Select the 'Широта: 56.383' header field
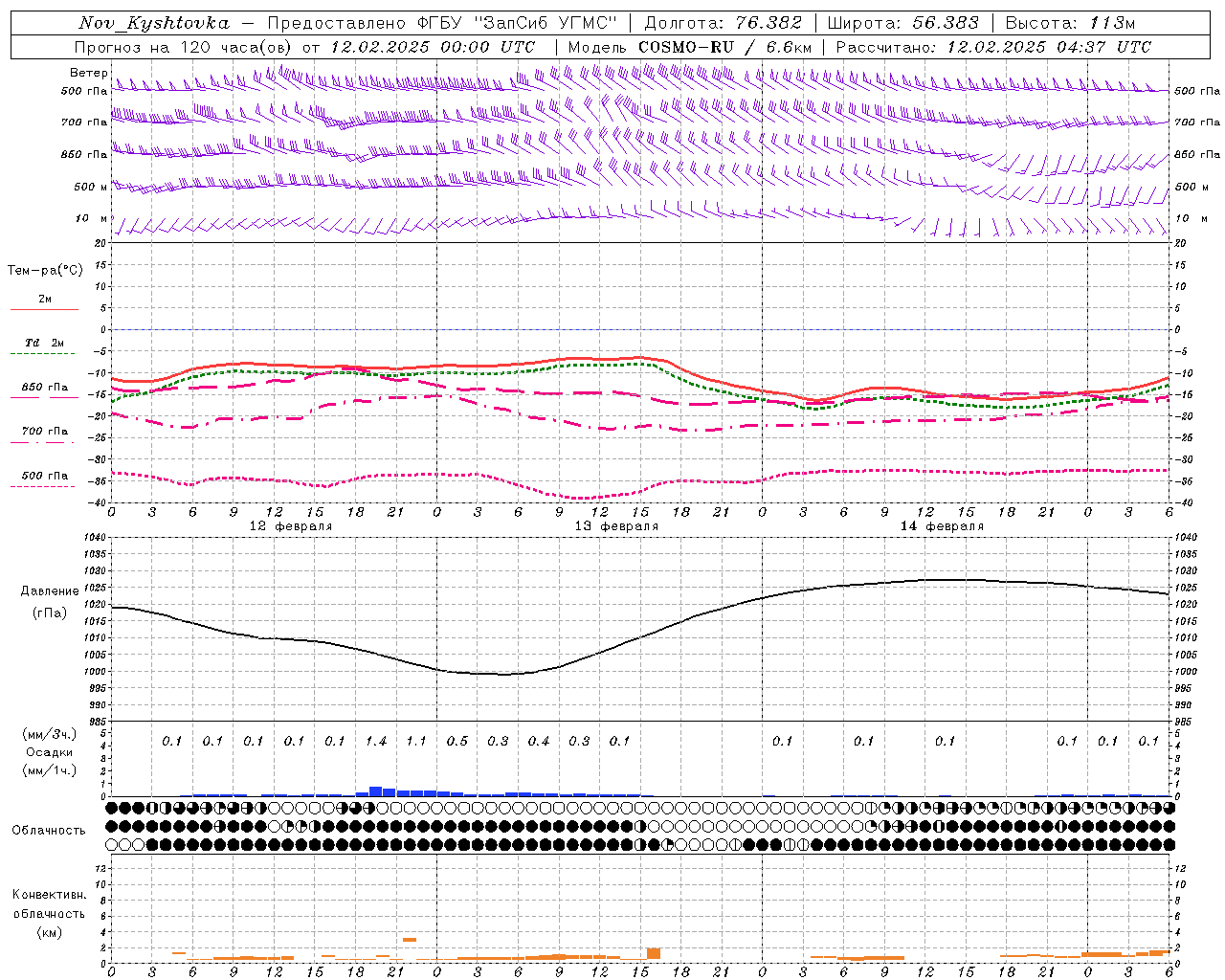This screenshot has width=1225, height=980. click(x=903, y=23)
